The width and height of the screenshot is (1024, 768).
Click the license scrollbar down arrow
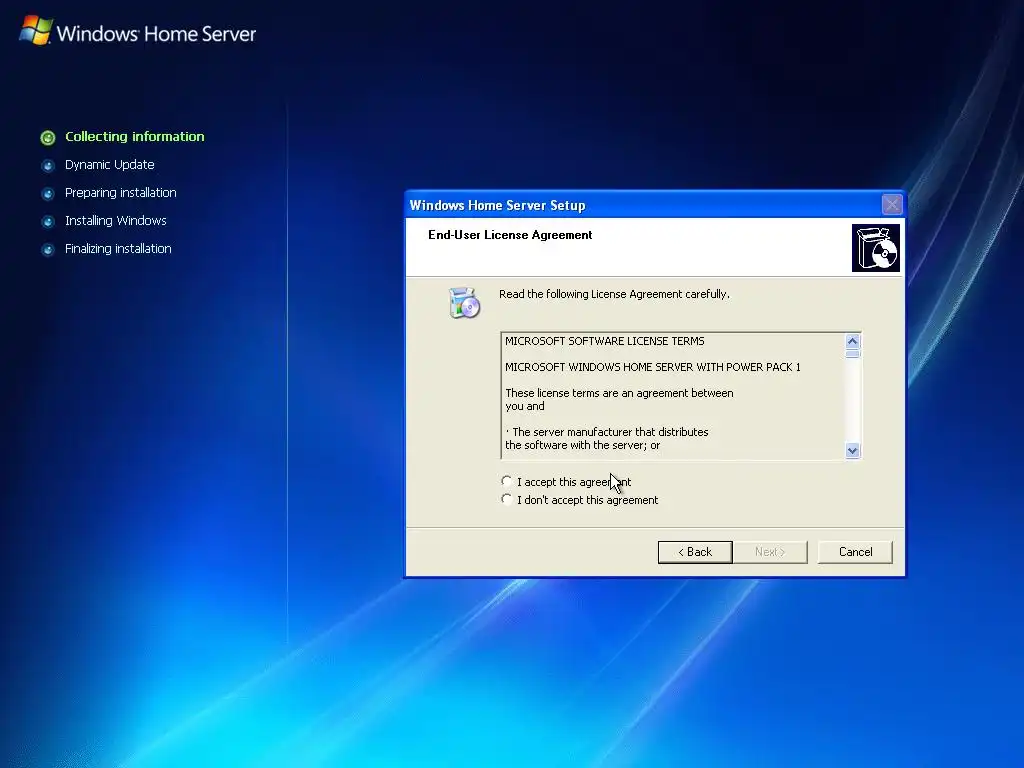point(852,451)
